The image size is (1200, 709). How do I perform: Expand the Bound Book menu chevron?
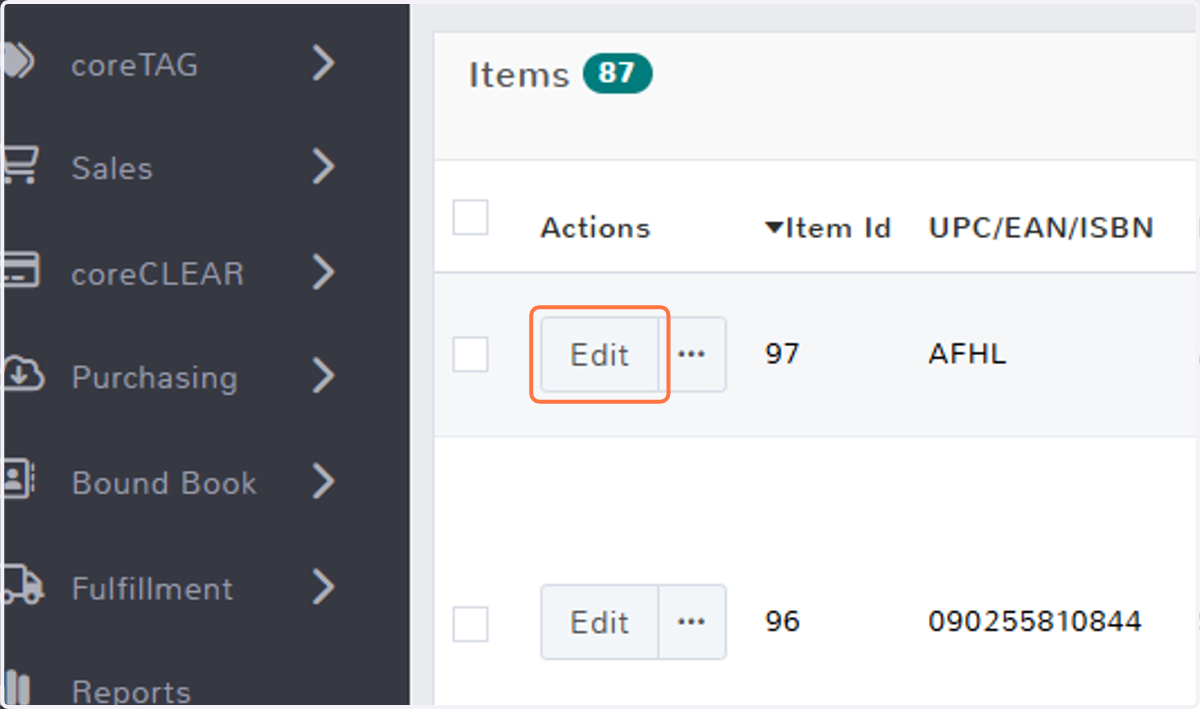click(x=323, y=482)
